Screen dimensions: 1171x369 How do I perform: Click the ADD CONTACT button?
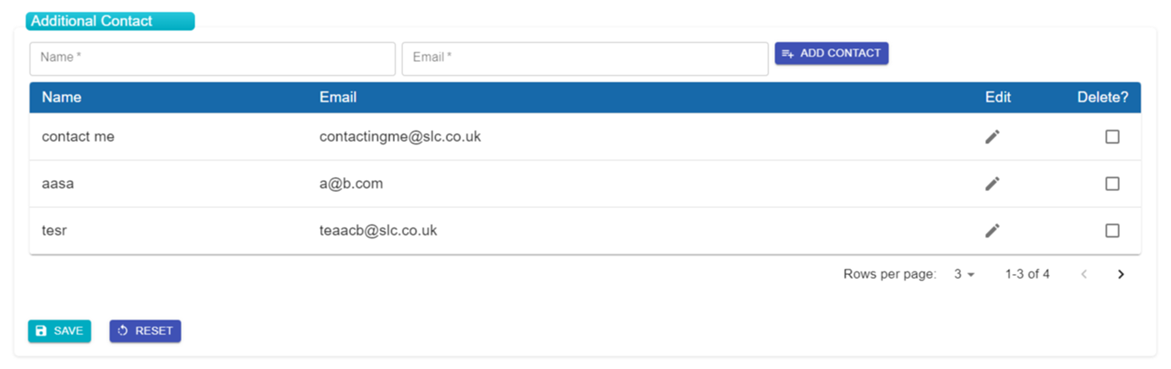tap(831, 53)
